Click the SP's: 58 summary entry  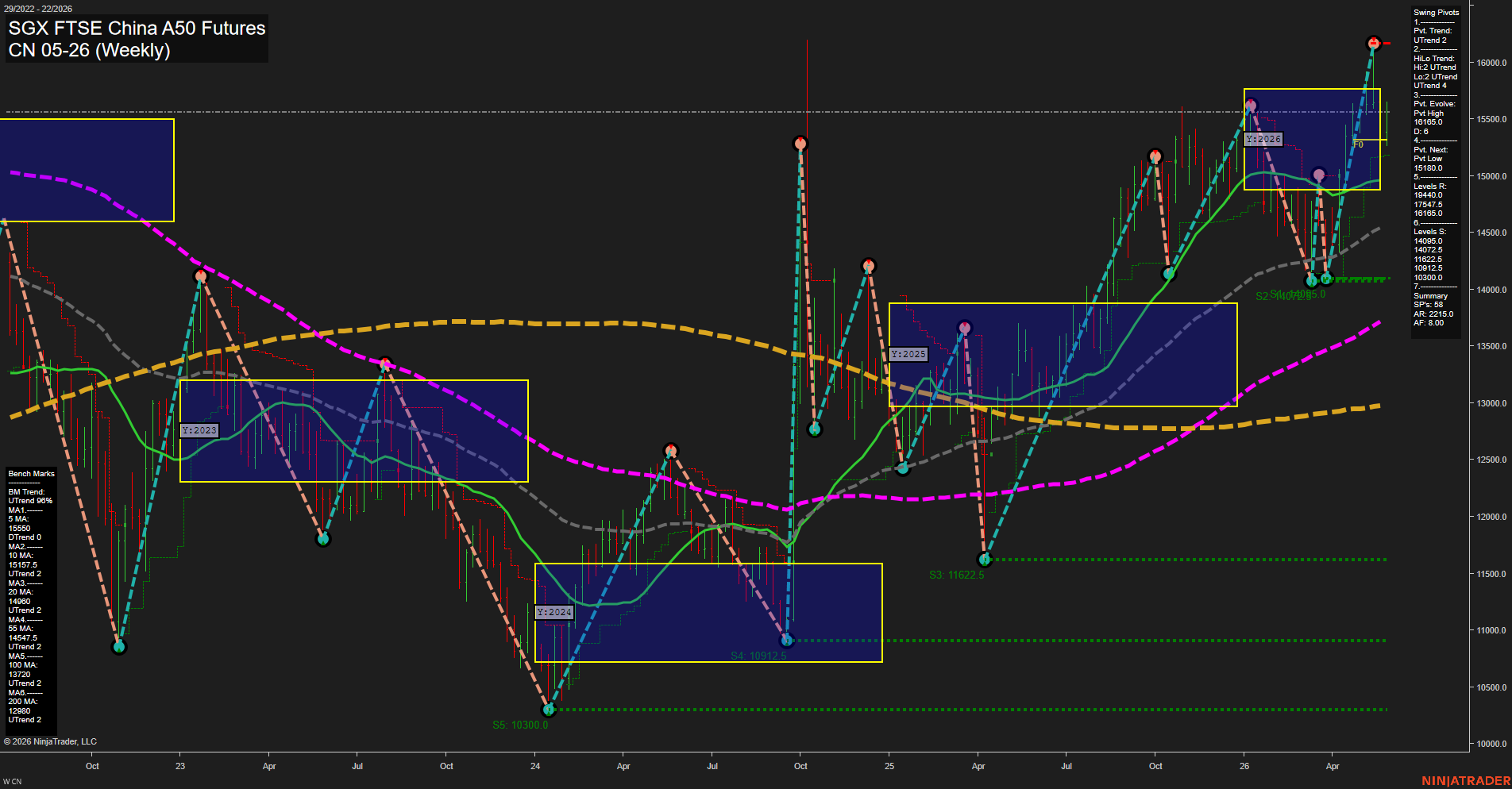pyautogui.click(x=1428, y=305)
